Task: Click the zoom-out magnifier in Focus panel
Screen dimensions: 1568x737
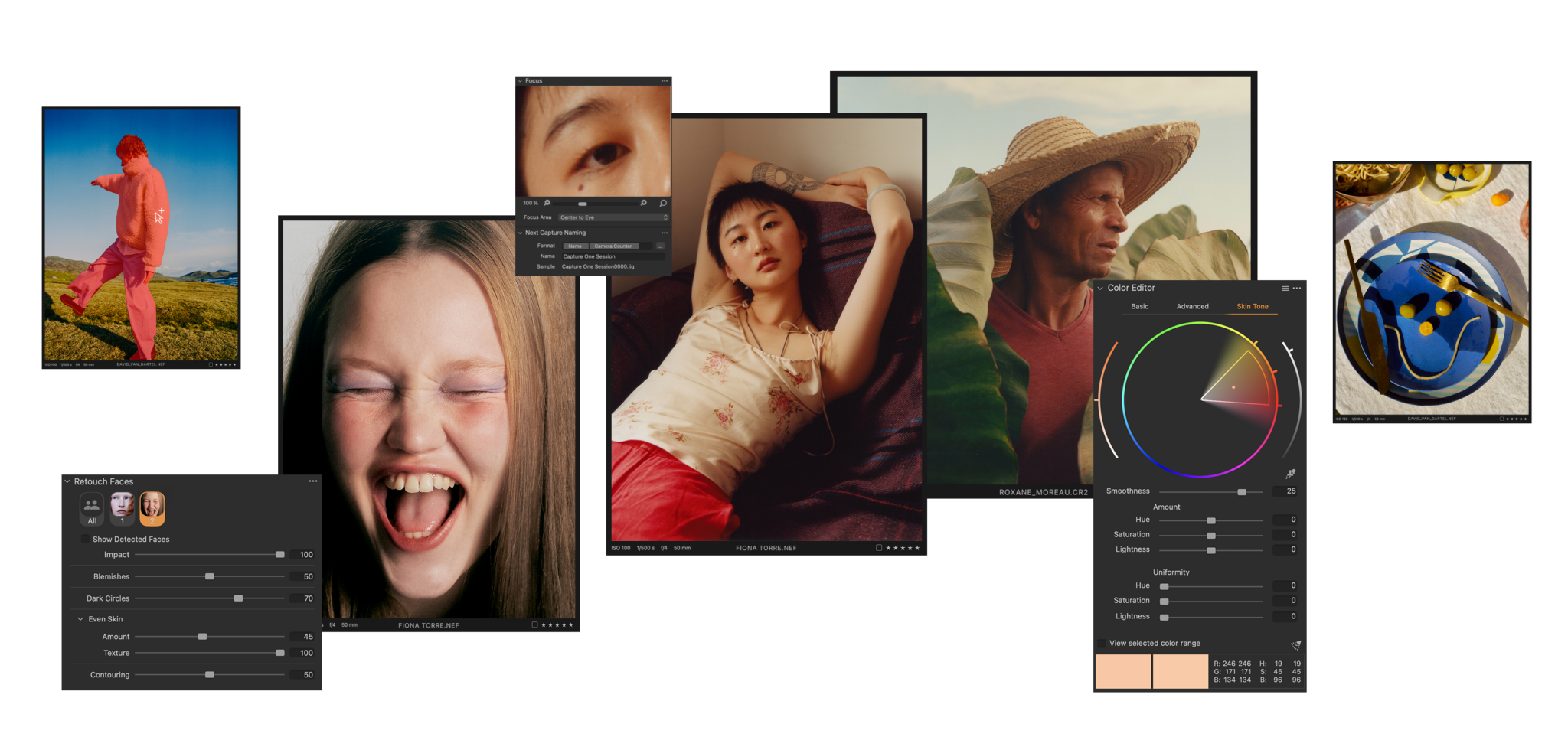Action: coord(547,204)
